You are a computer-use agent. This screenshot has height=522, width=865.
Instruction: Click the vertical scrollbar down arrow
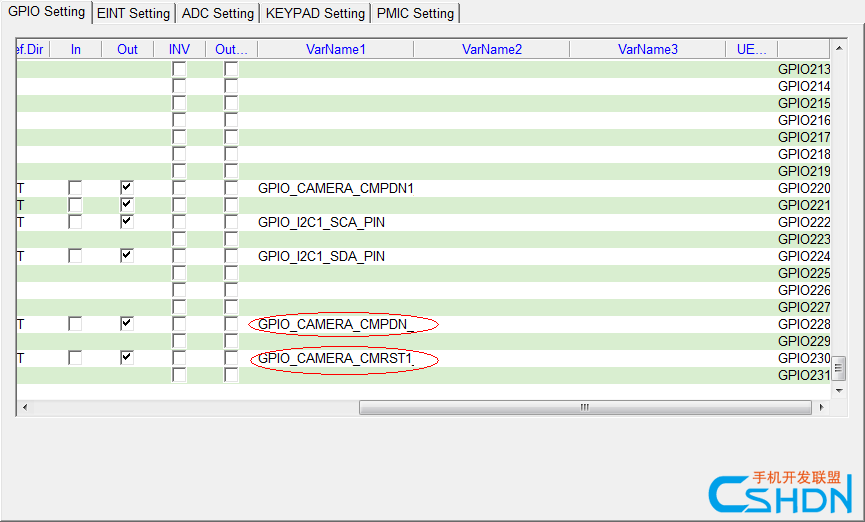point(839,391)
